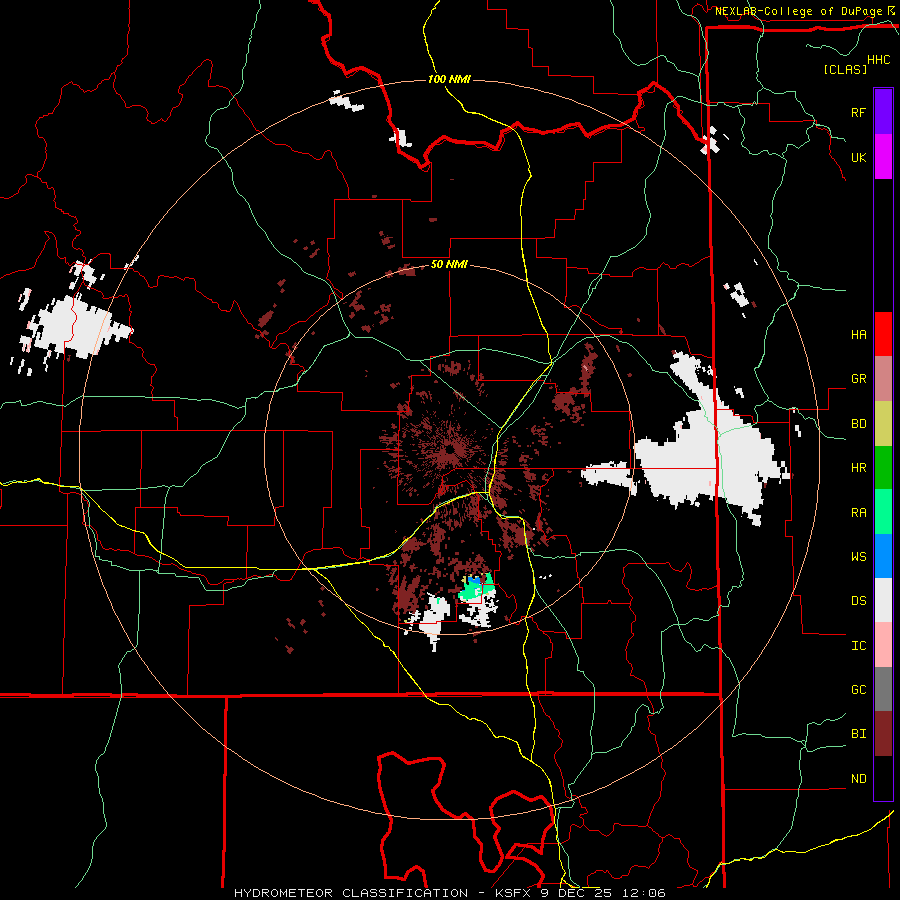Click the 50 NMI range ring label

click(449, 265)
